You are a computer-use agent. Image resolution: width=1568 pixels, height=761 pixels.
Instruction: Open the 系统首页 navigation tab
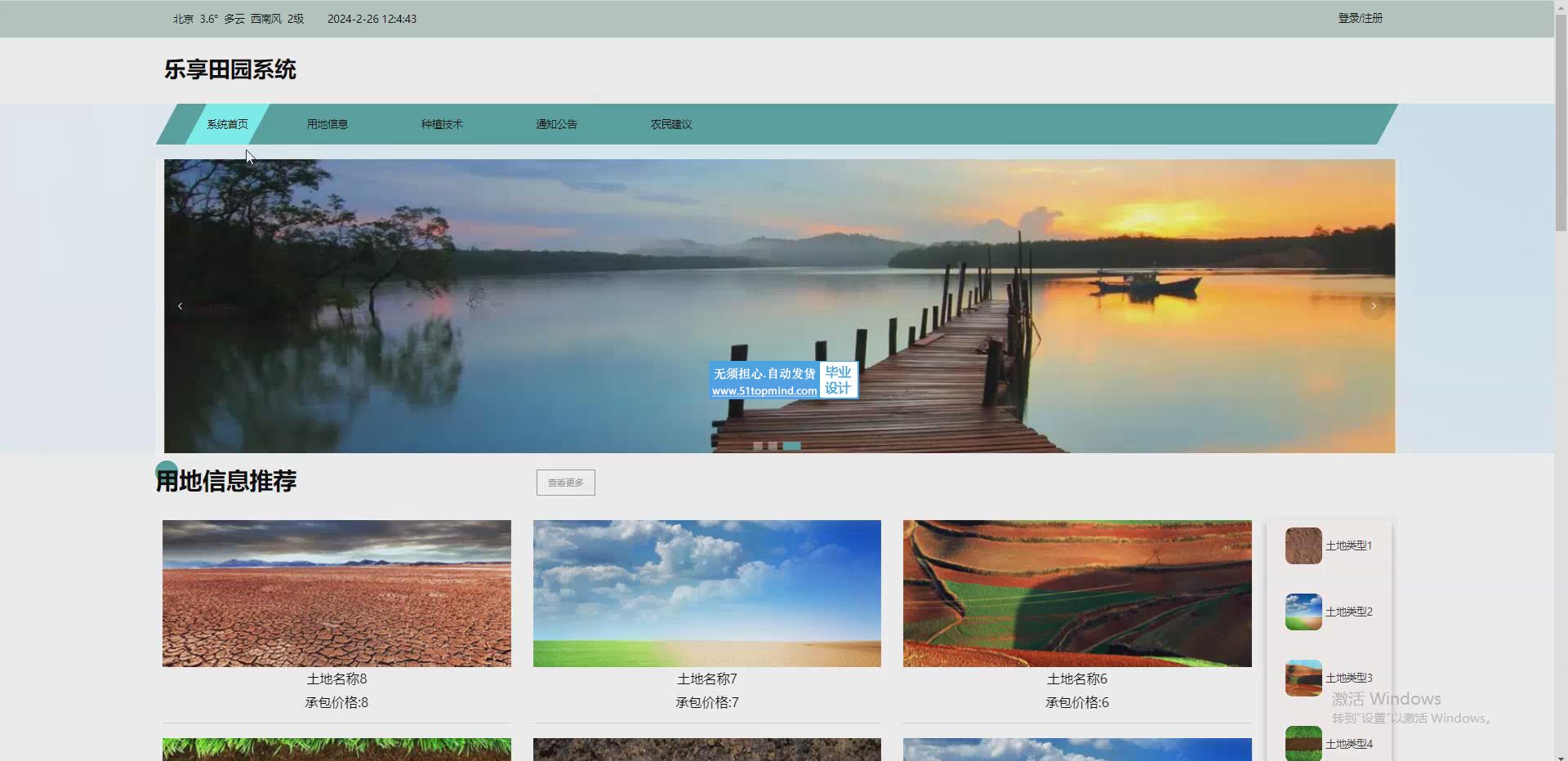(227, 124)
